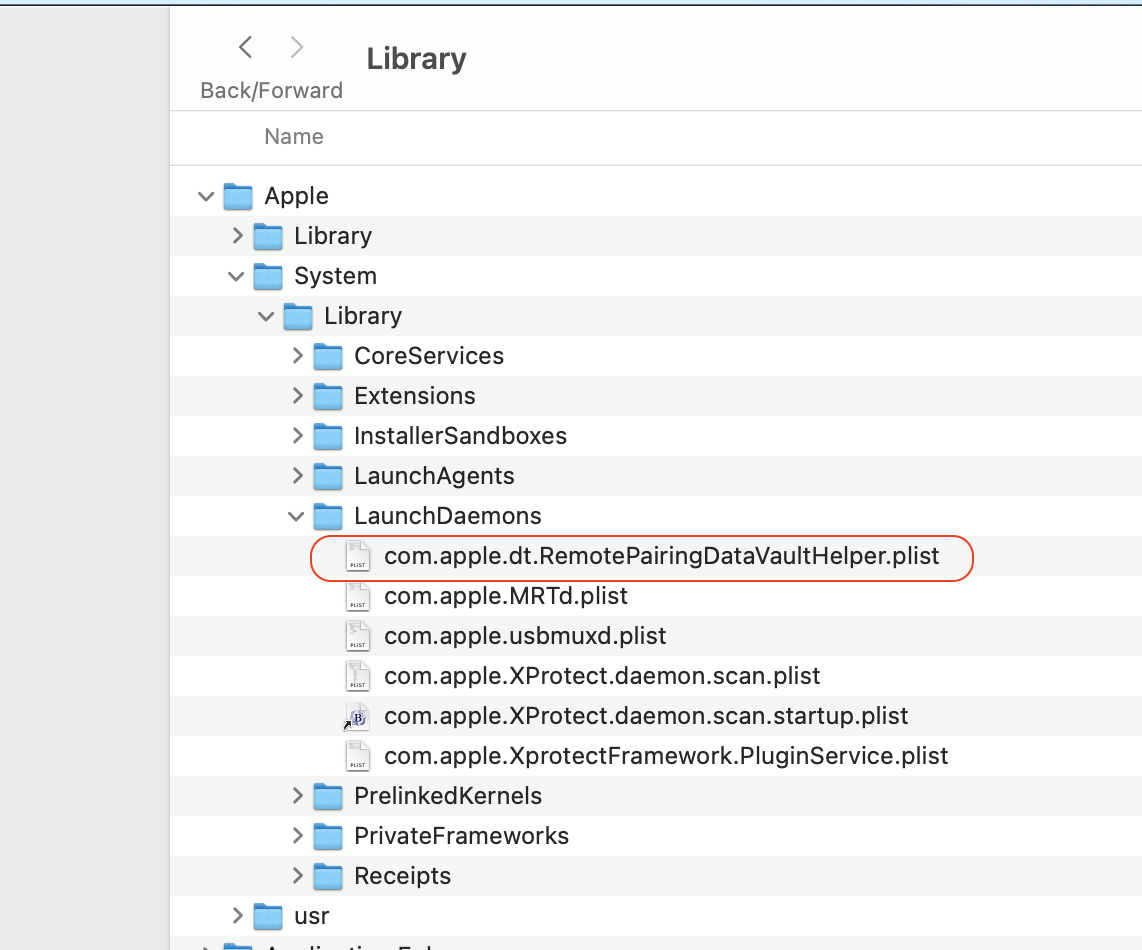Click the PrivateFrameworks folder name

(x=461, y=836)
